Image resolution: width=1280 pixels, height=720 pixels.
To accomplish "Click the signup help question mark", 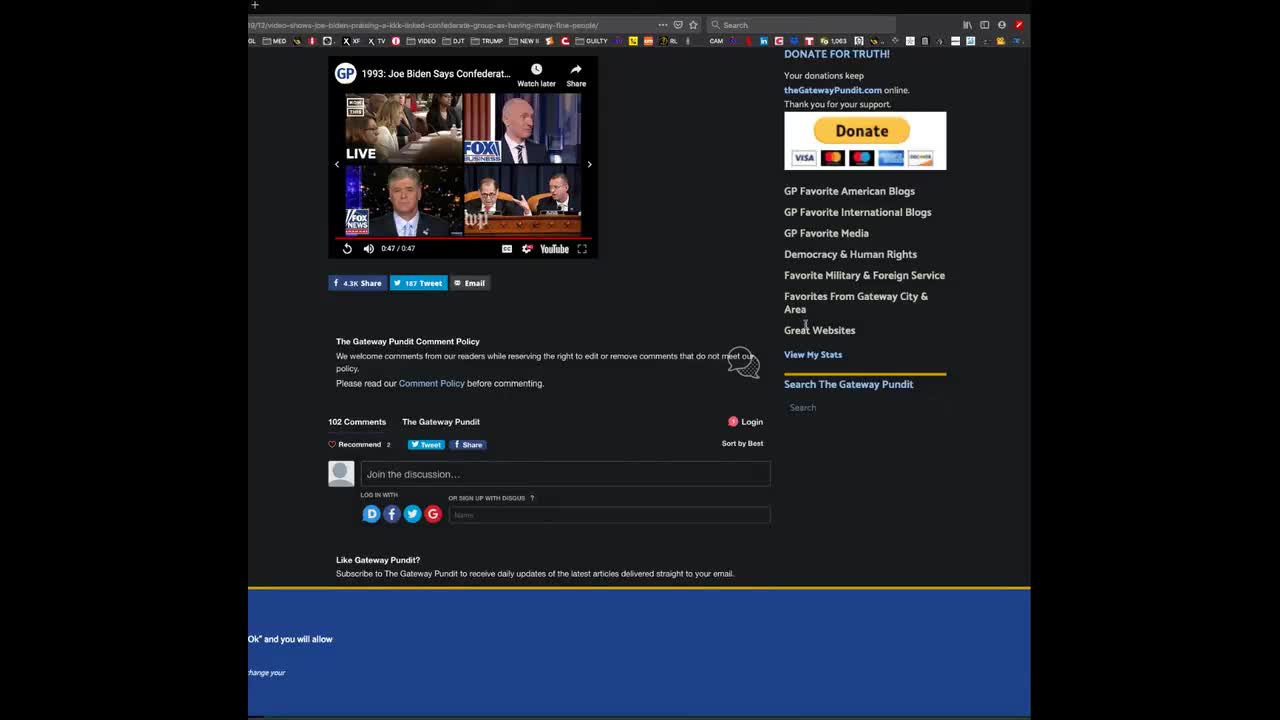I will click(532, 498).
